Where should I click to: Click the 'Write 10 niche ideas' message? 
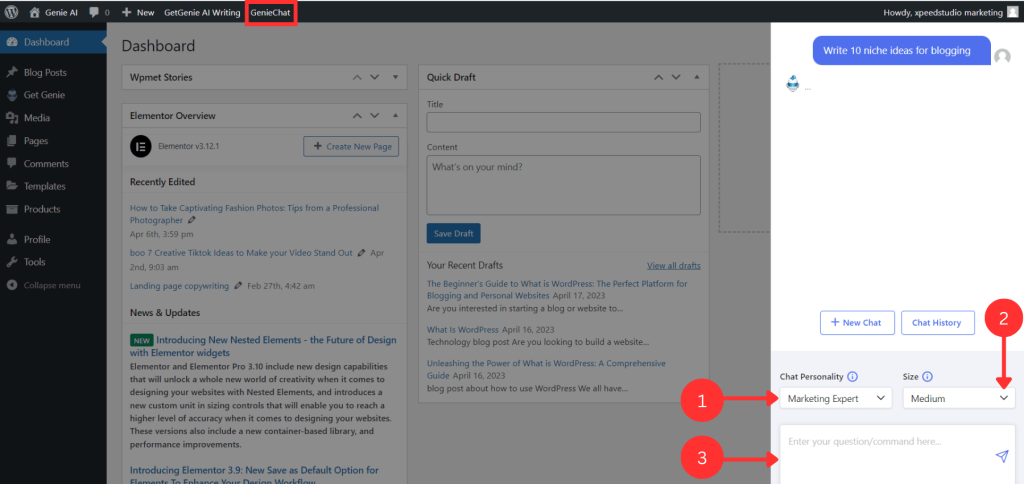[x=901, y=50]
